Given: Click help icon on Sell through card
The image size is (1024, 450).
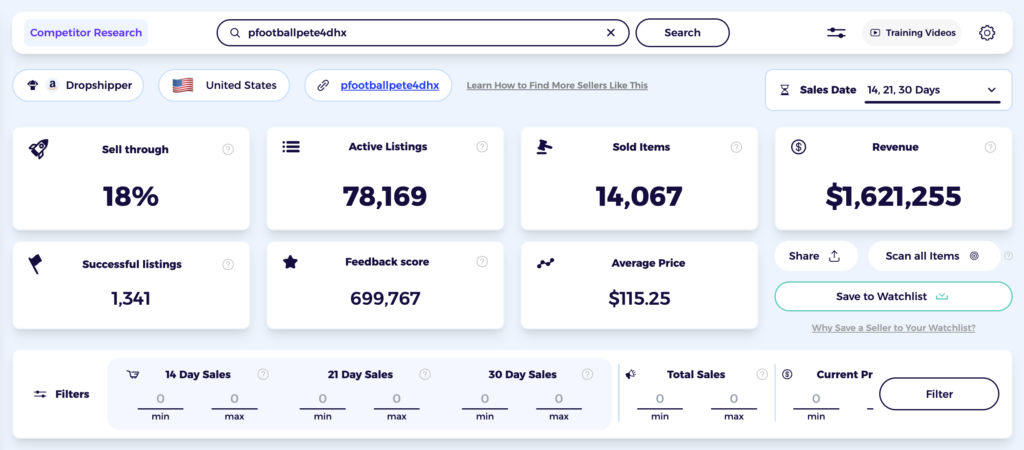Looking at the screenshot, I should [228, 149].
